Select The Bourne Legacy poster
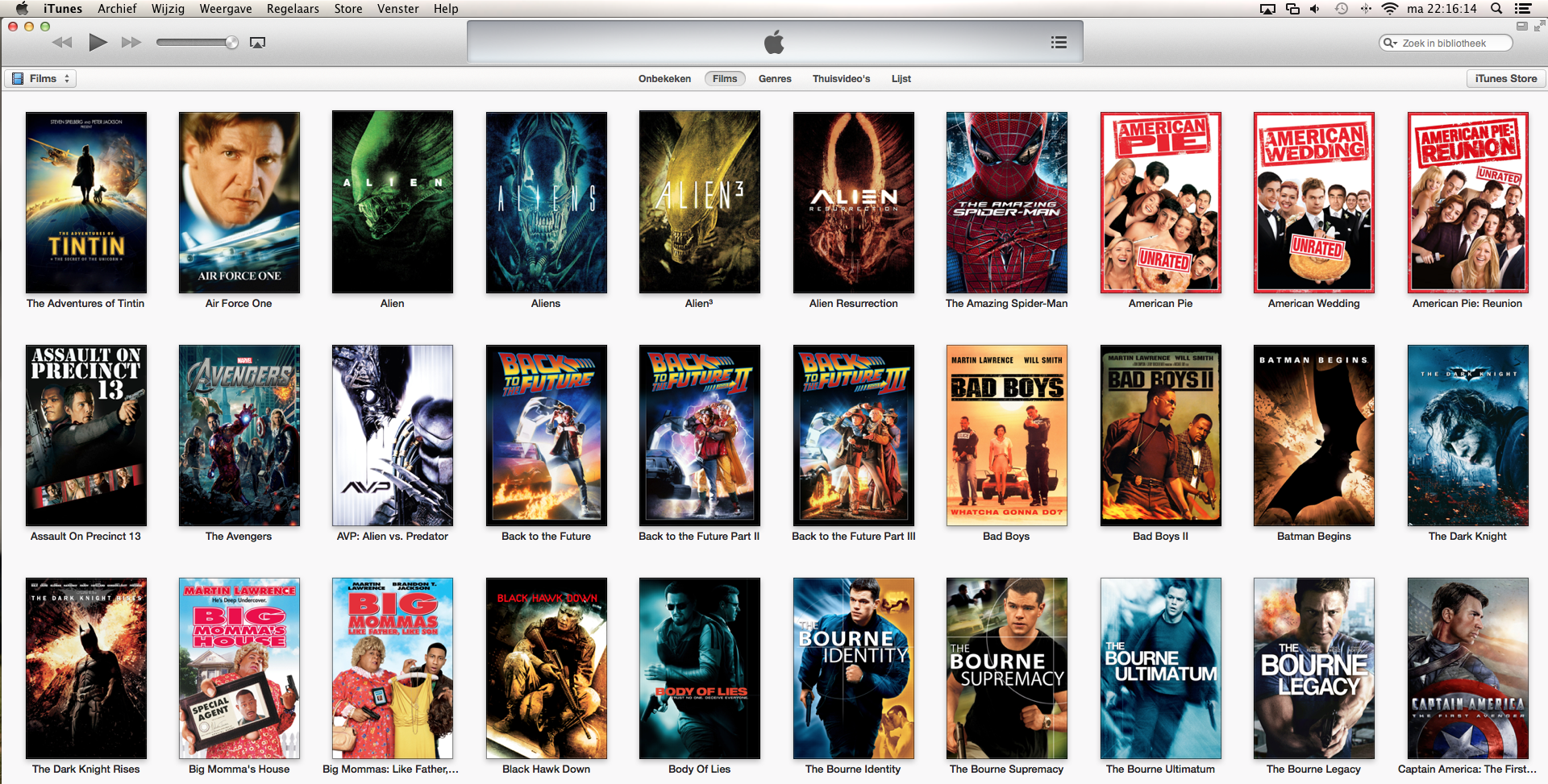The height and width of the screenshot is (784, 1548). (1314, 668)
